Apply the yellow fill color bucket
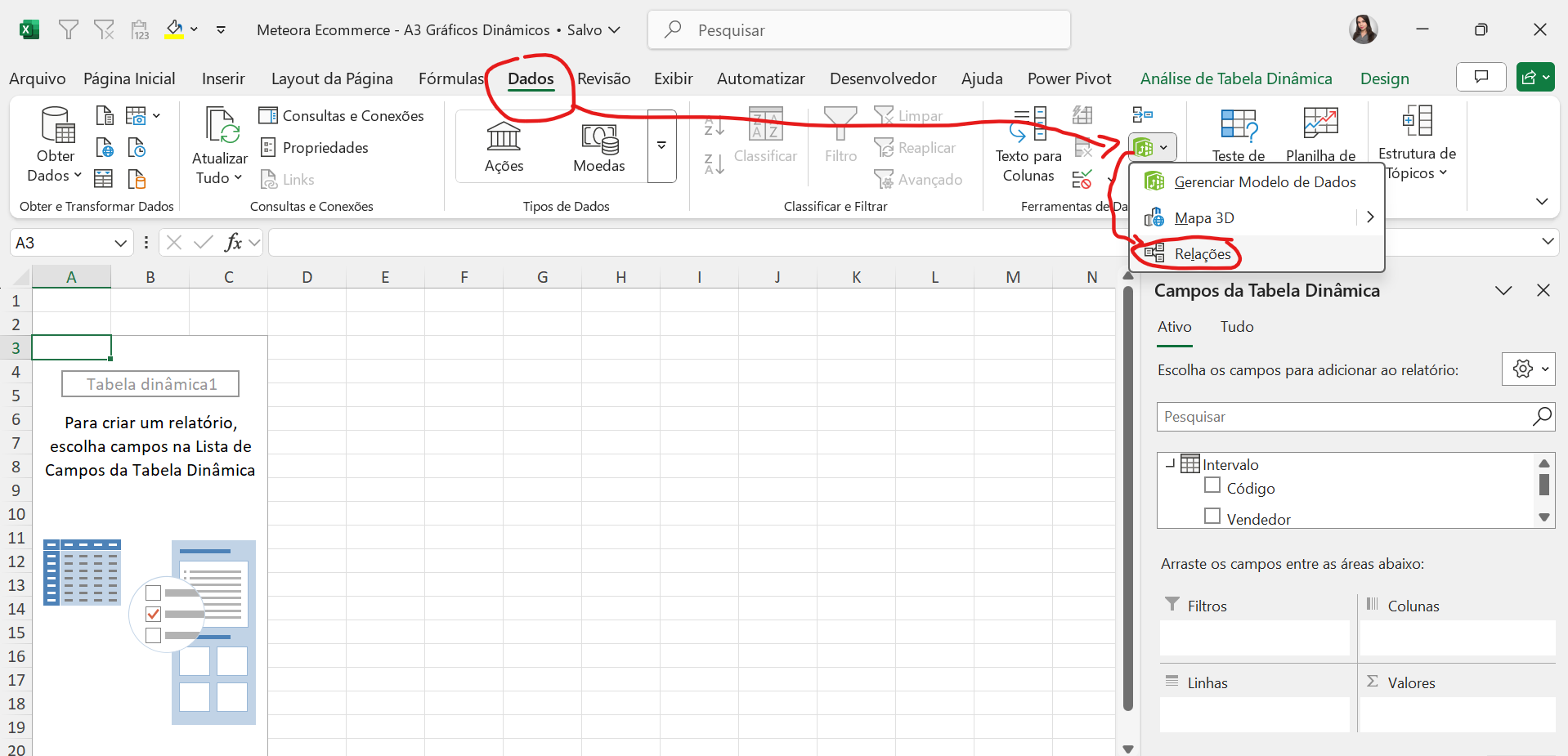The image size is (1568, 756). 174,29
